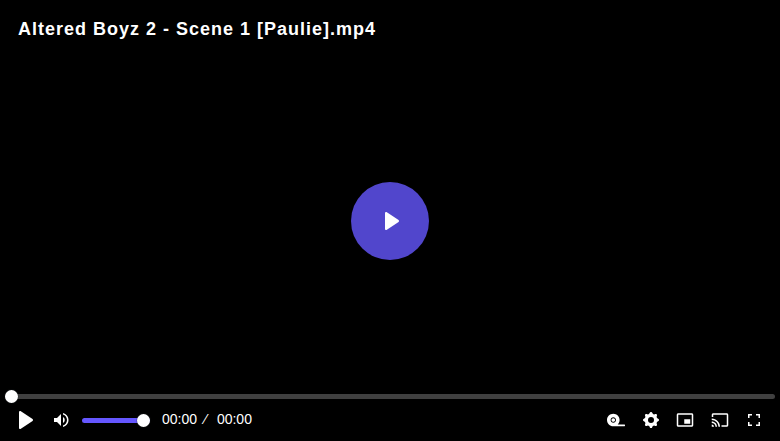This screenshot has width=780, height=441.
Task: Toggle the mini-player with the picture-in-picture icon
Action: [x=685, y=420]
